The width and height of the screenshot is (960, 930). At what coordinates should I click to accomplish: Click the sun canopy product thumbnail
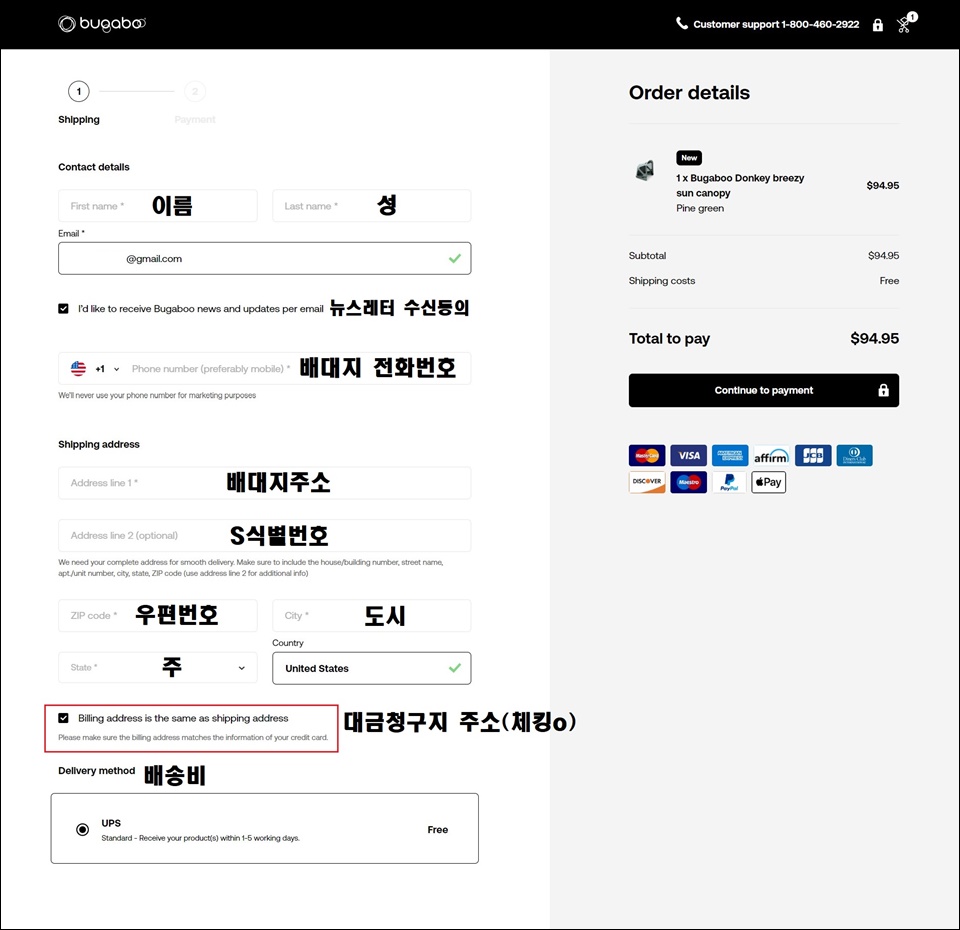coord(645,171)
